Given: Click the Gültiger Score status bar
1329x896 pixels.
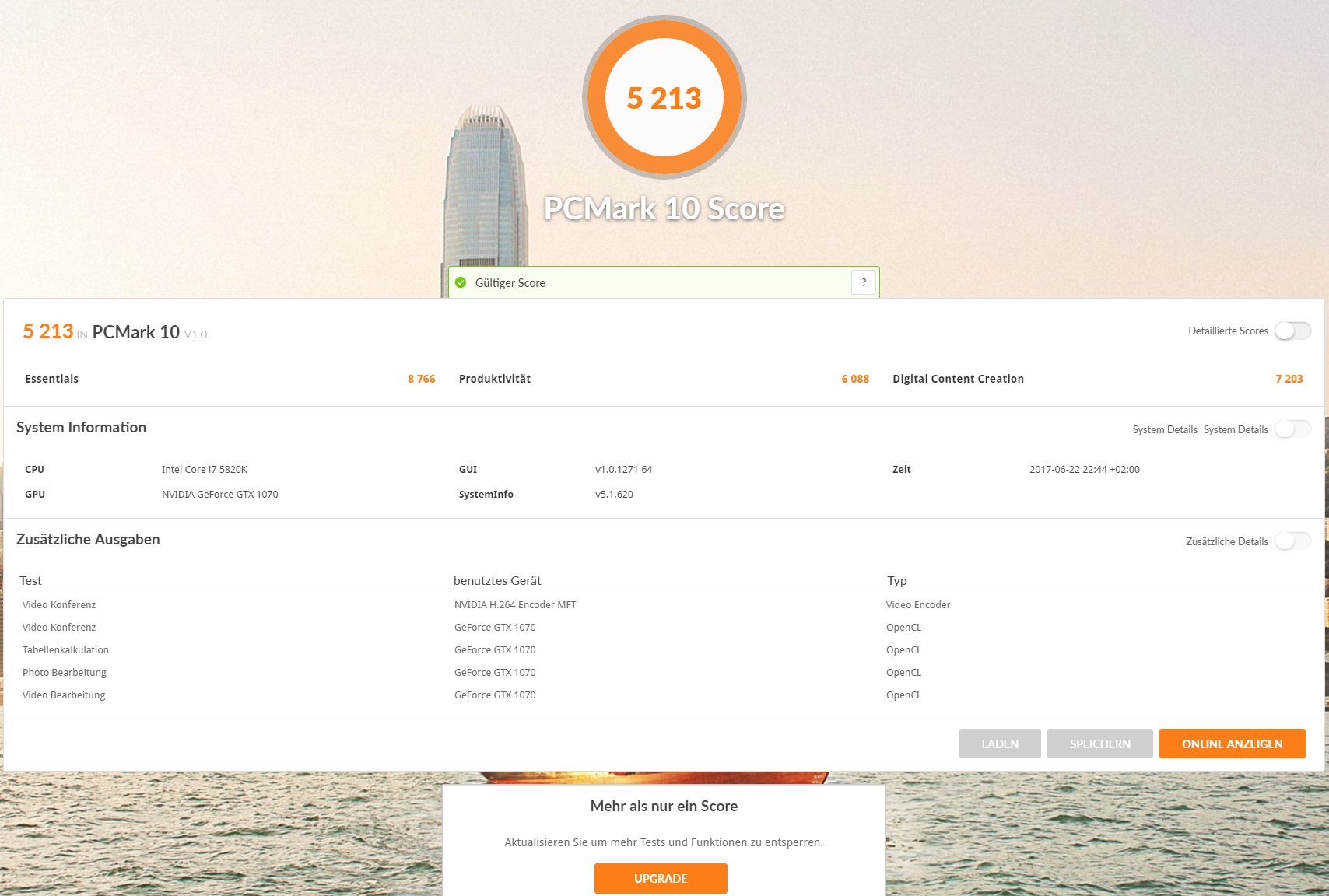Looking at the screenshot, I should point(664,282).
